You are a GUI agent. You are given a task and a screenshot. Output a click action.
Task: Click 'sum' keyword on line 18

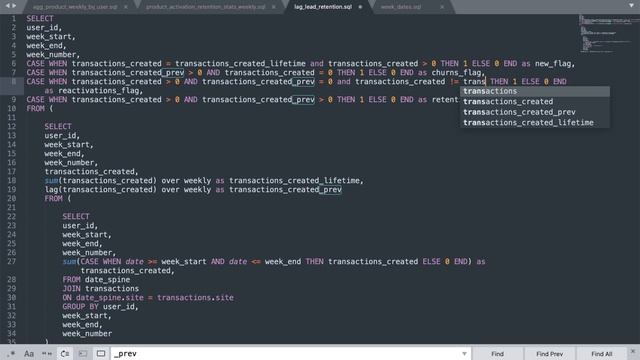(51, 180)
